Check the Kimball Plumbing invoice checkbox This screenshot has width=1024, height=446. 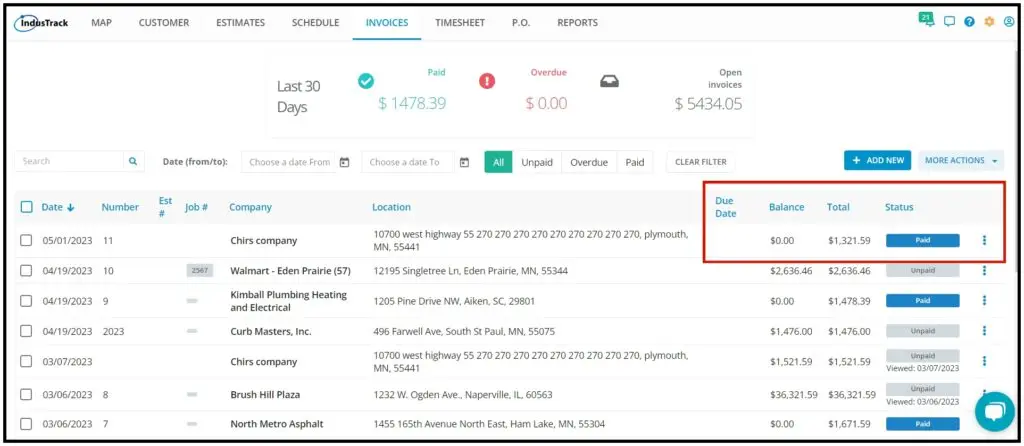(26, 301)
